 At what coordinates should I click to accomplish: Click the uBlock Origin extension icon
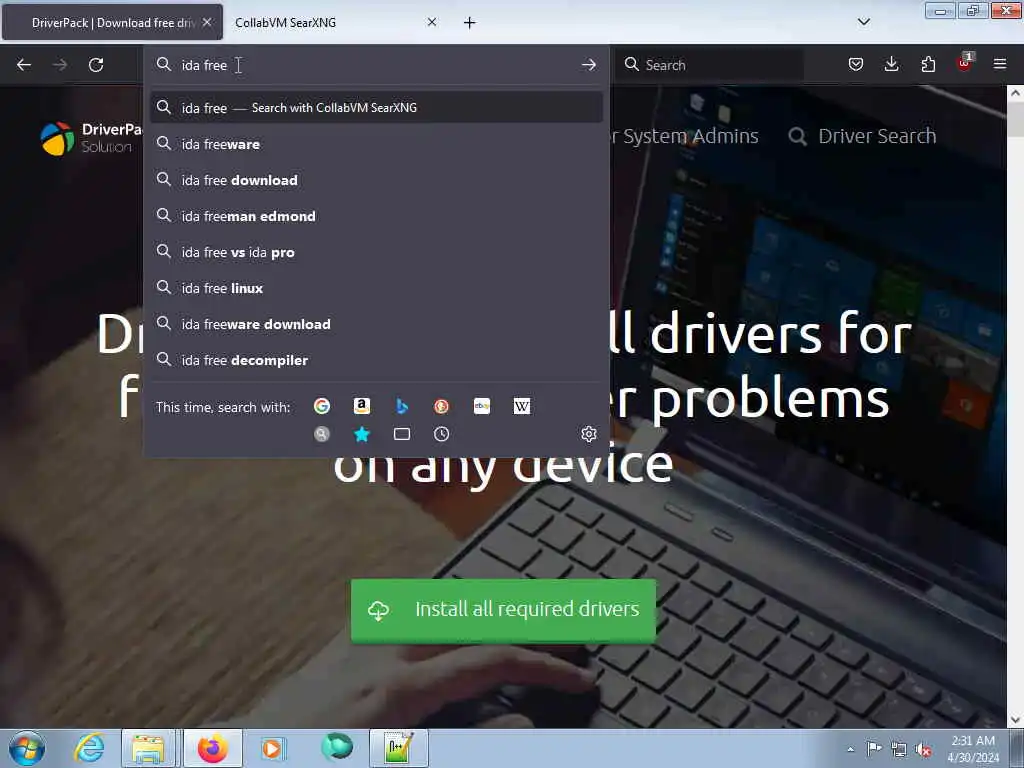click(964, 63)
